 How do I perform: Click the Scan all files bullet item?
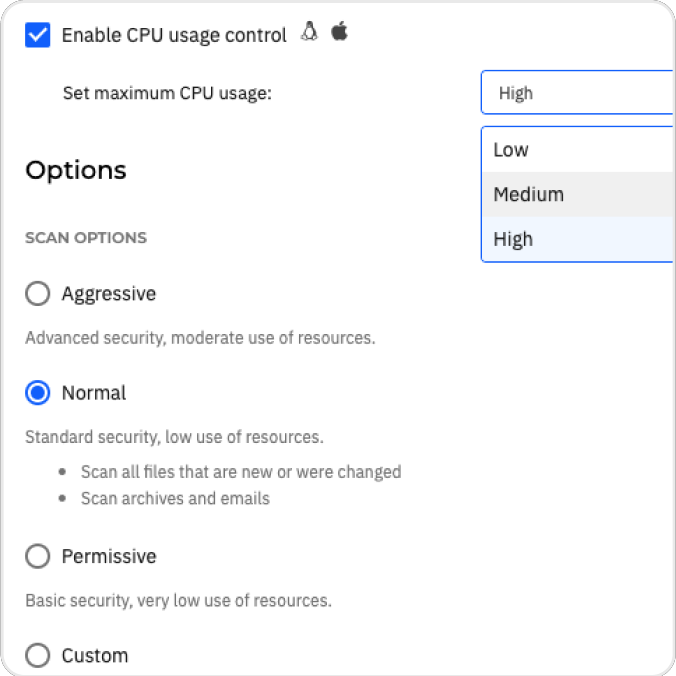click(x=241, y=472)
